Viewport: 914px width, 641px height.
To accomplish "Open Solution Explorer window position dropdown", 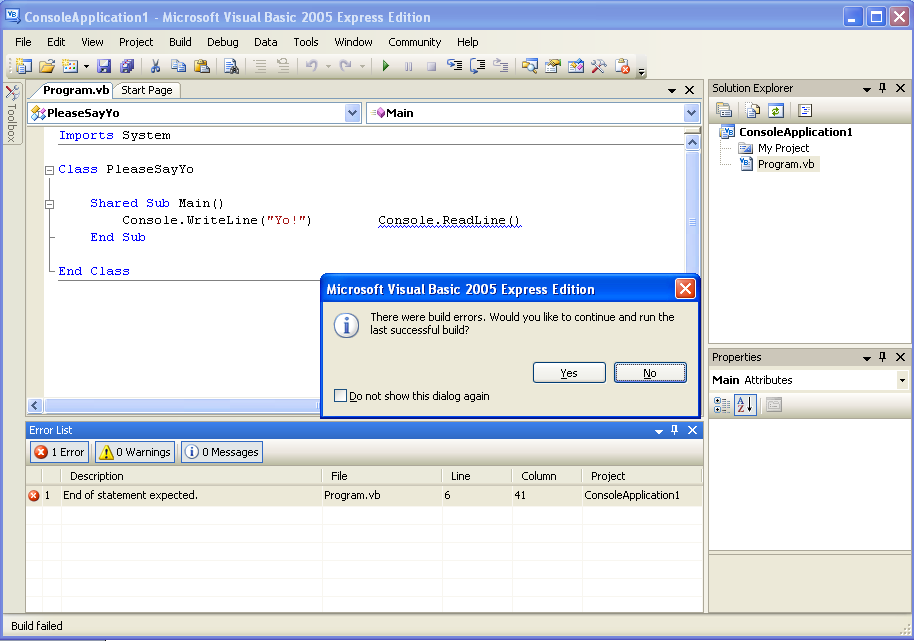I will (867, 89).
